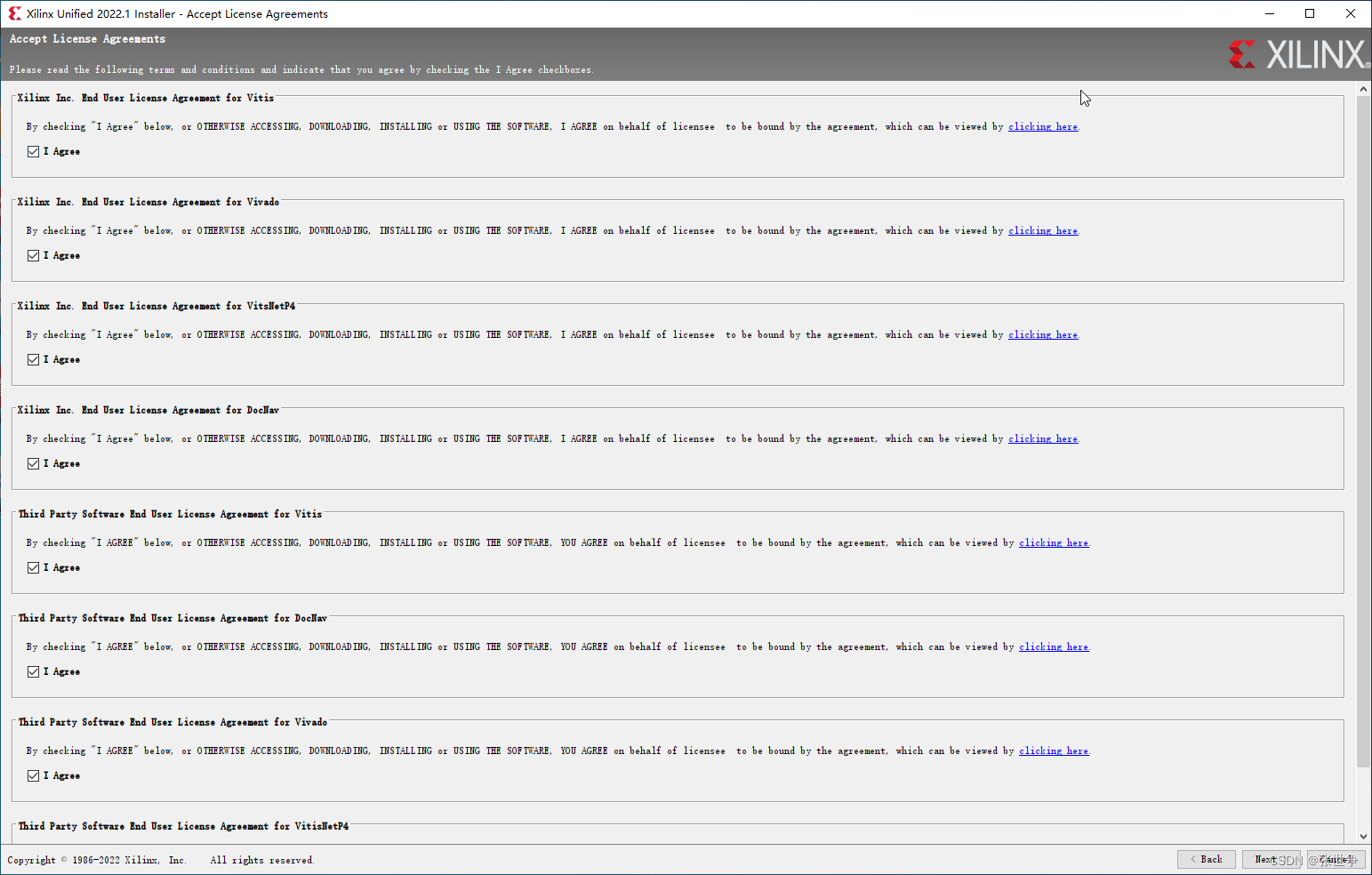Click 'Third Party Software End User License Agreement for VitisNetP4' heading
1372x875 pixels.
point(184,826)
